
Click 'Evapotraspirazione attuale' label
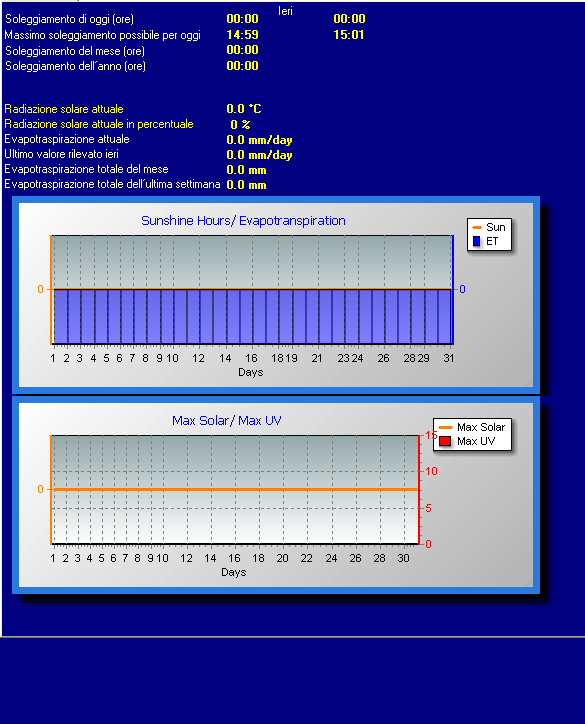pos(67,139)
